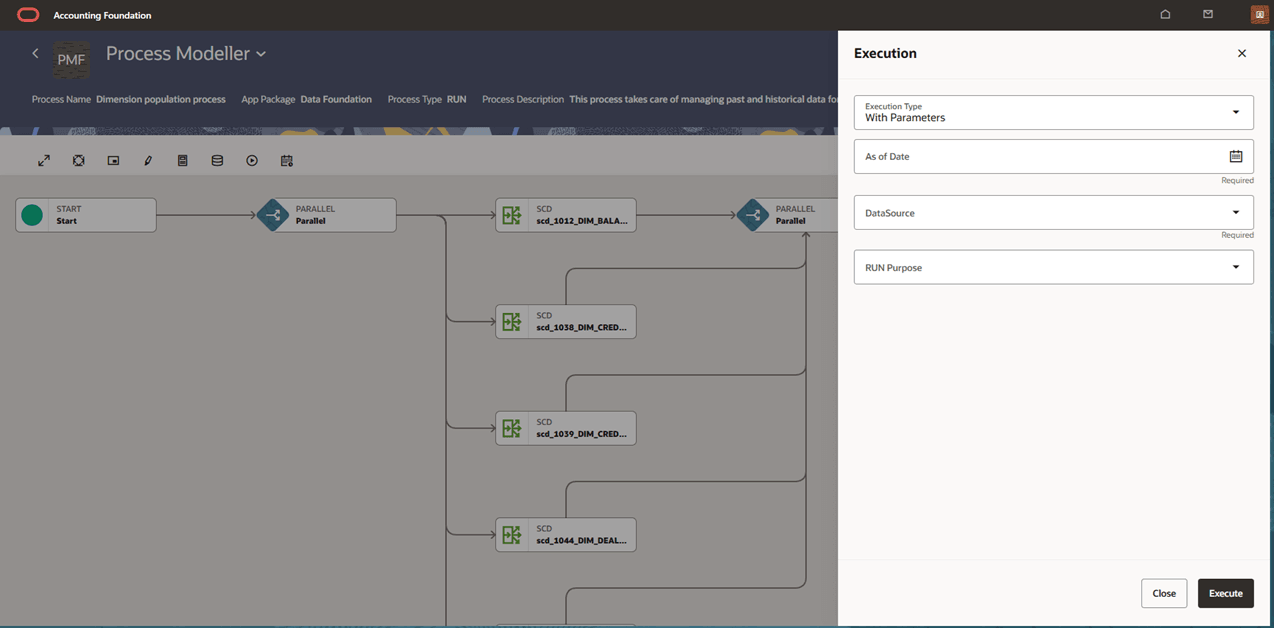Click the Dimension population process name text

pyautogui.click(x=161, y=99)
